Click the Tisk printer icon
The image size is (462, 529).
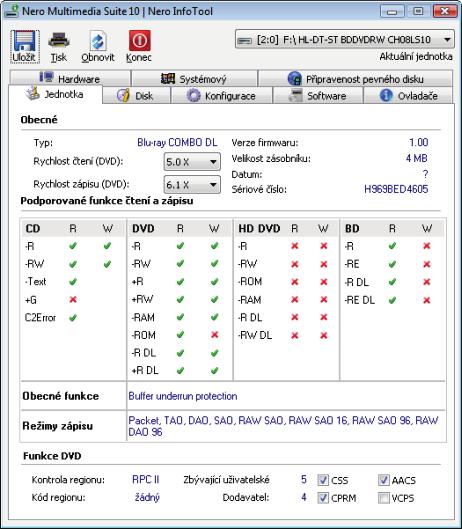[59, 41]
